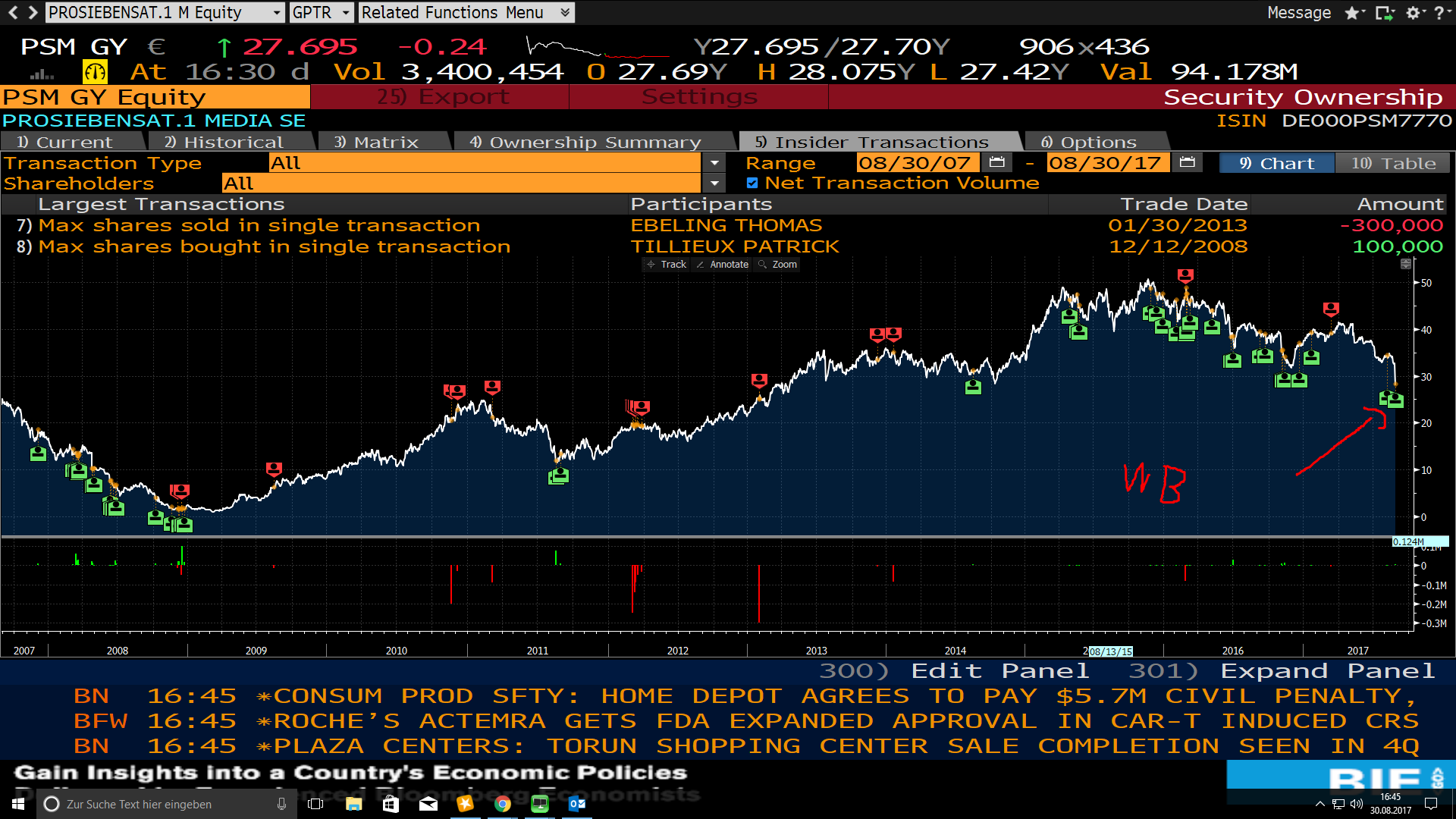Open start date calendar picker

pyautogui.click(x=996, y=162)
